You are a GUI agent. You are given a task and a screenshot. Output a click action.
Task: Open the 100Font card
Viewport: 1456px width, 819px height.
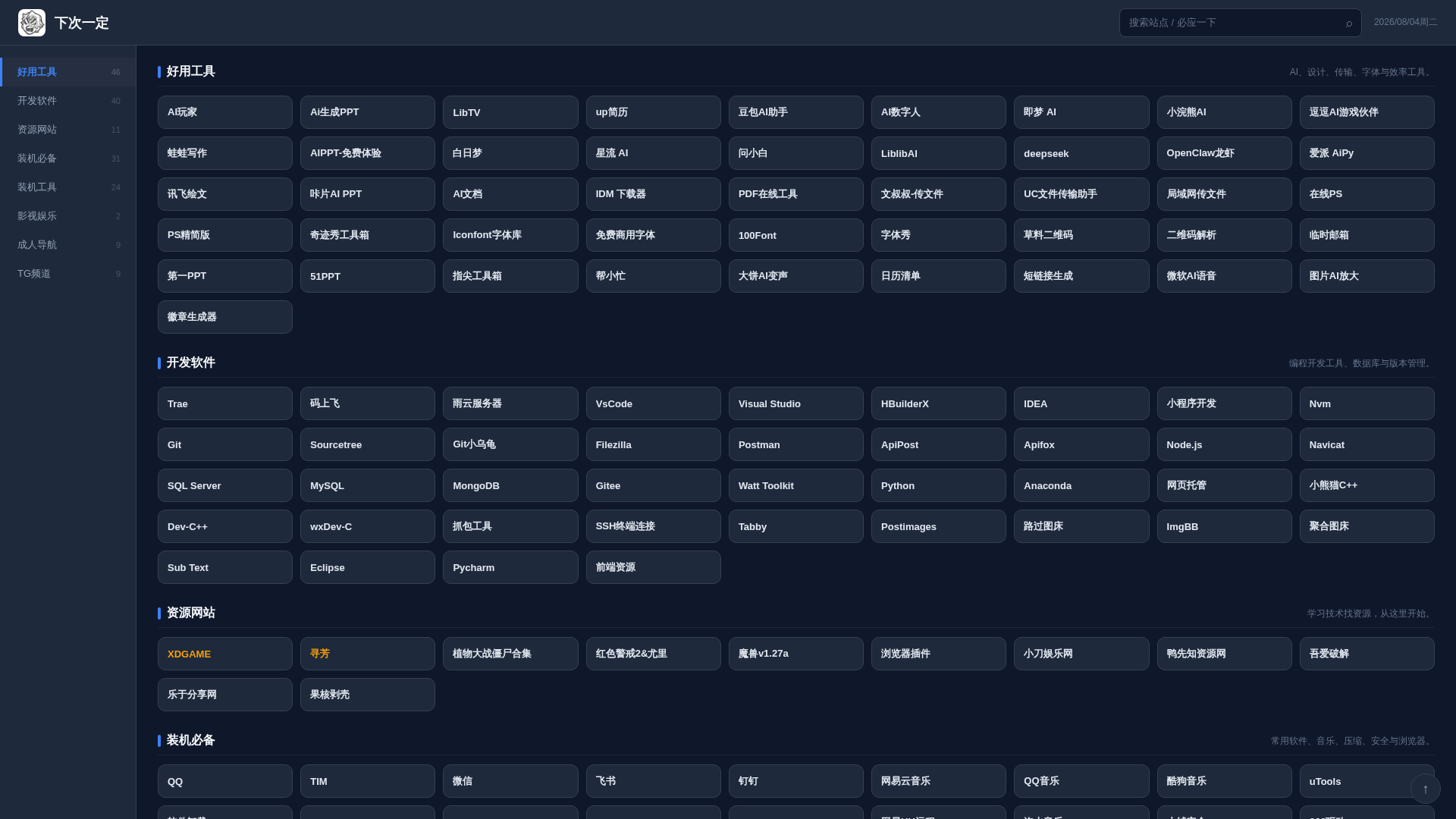(x=796, y=235)
